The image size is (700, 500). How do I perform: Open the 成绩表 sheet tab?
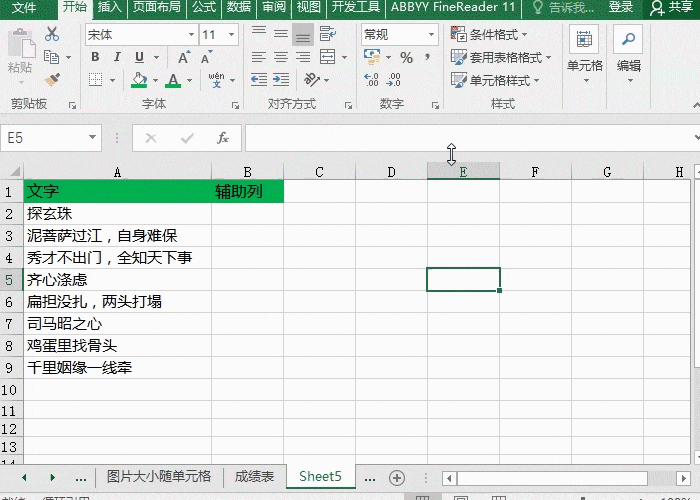(254, 477)
